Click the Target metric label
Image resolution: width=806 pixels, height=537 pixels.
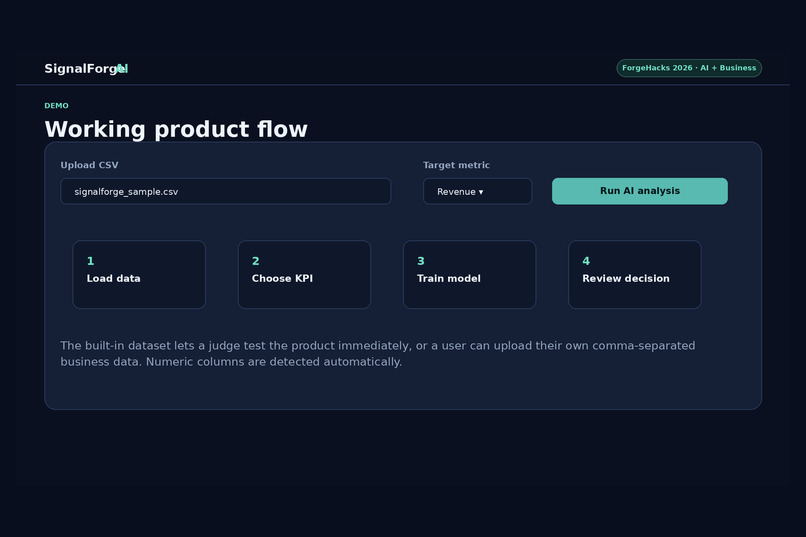click(456, 165)
